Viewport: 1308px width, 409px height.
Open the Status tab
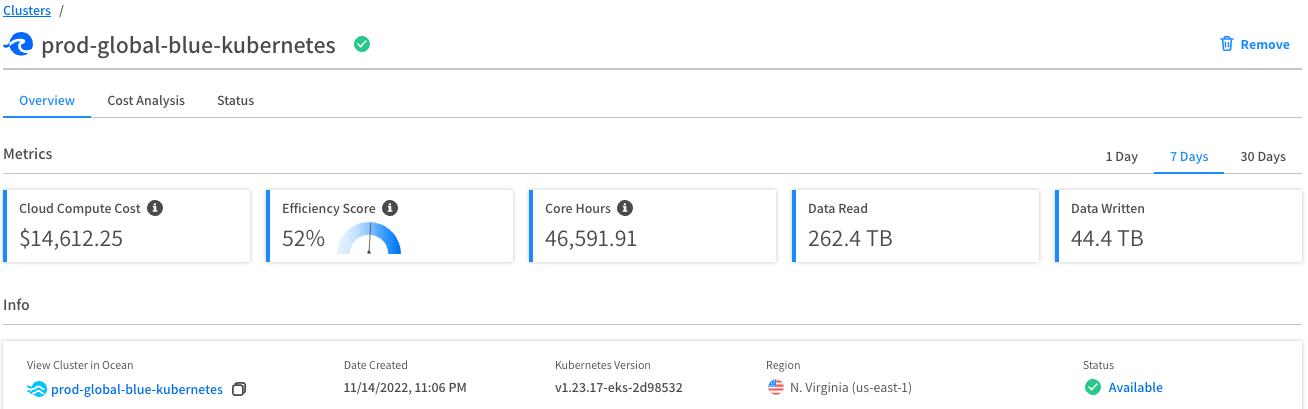tap(235, 100)
